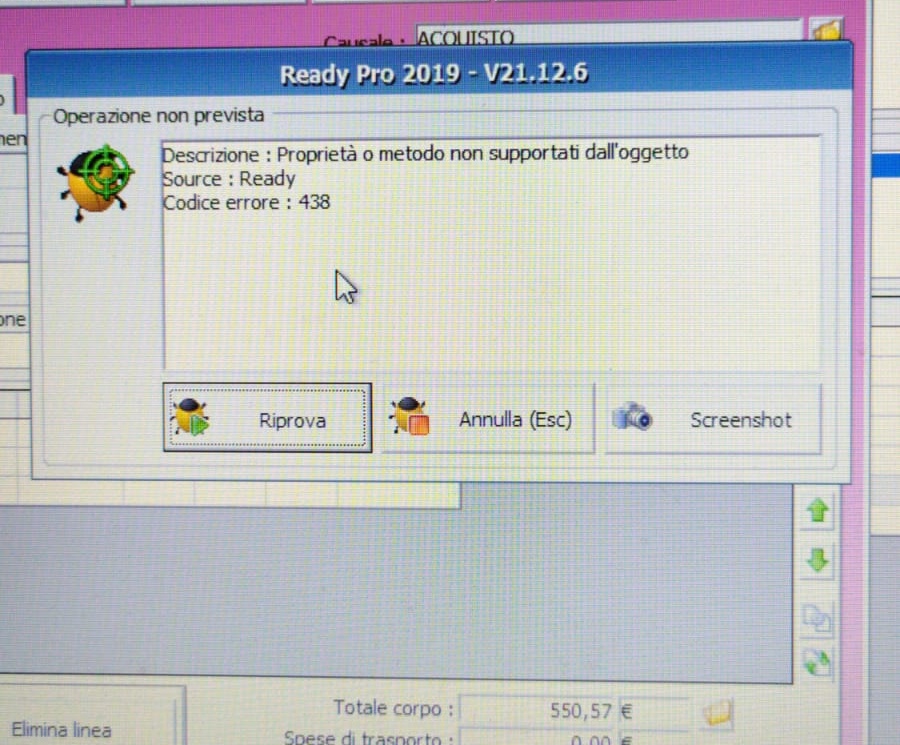Click the green move-down arrow icon
Screen dimensions: 900x745
pyautogui.click(x=817, y=560)
